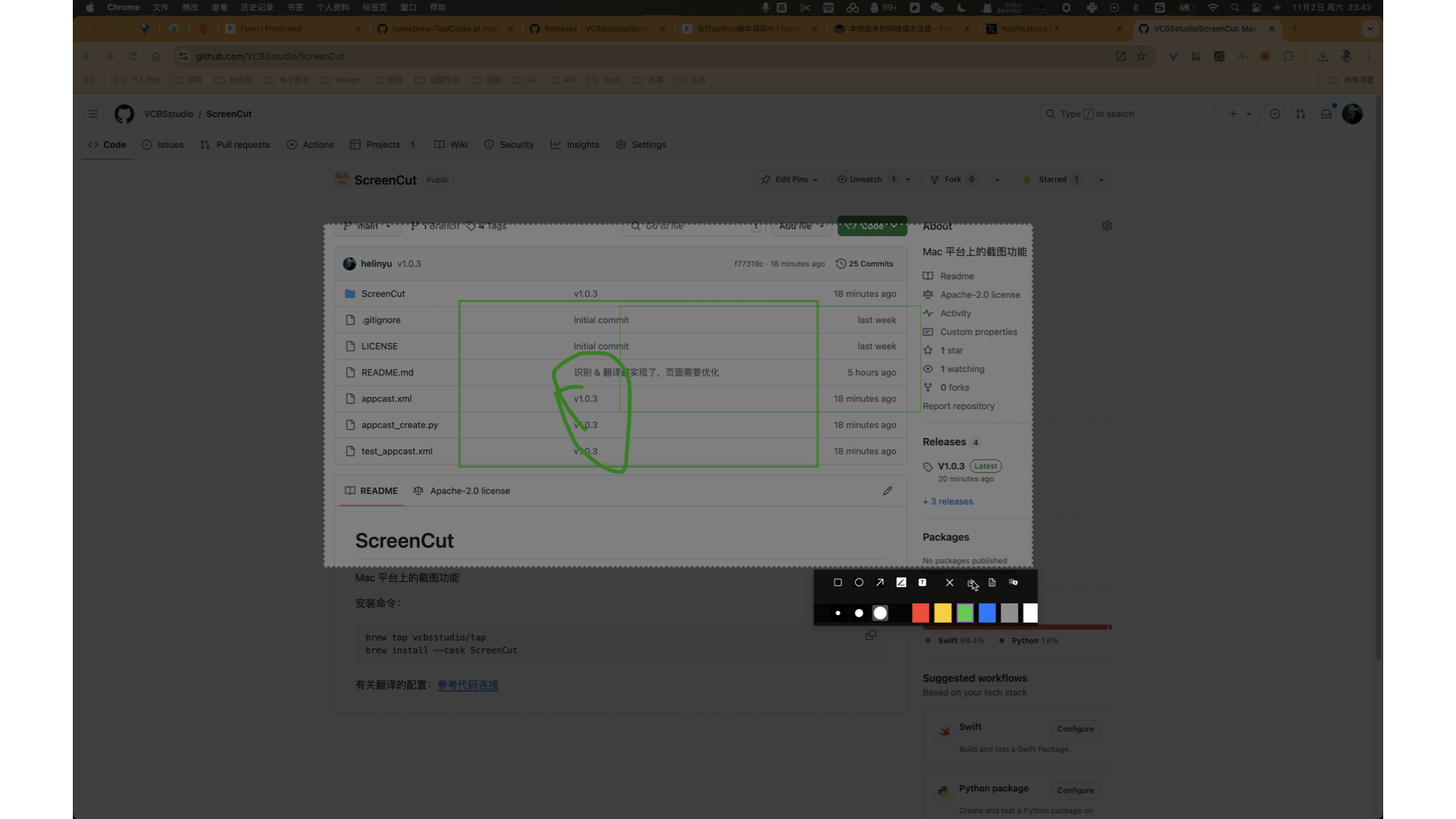
Task: Click the document OCR icon in screenshot toolbar
Action: pyautogui.click(x=992, y=582)
